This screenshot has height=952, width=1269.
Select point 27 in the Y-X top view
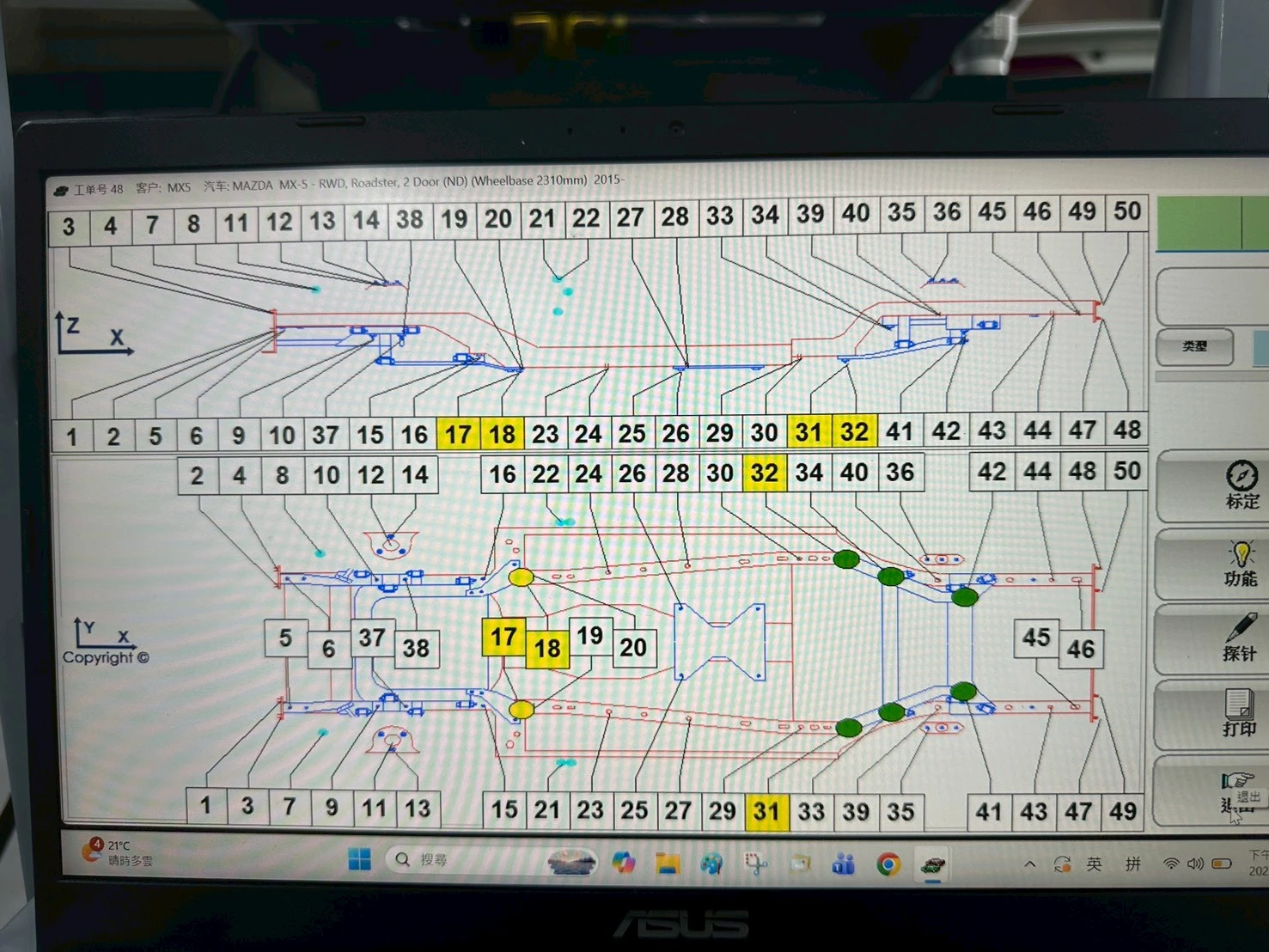678,811
